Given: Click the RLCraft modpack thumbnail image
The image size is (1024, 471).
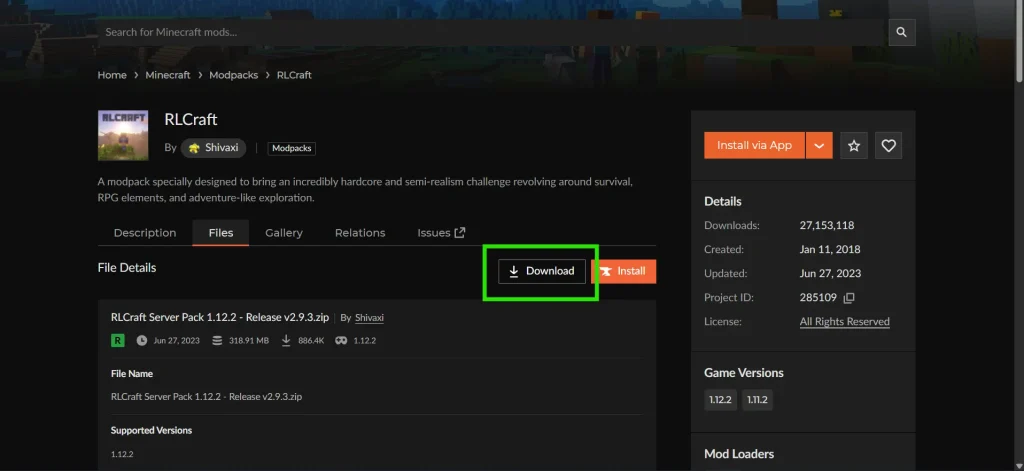Looking at the screenshot, I should 123,135.
